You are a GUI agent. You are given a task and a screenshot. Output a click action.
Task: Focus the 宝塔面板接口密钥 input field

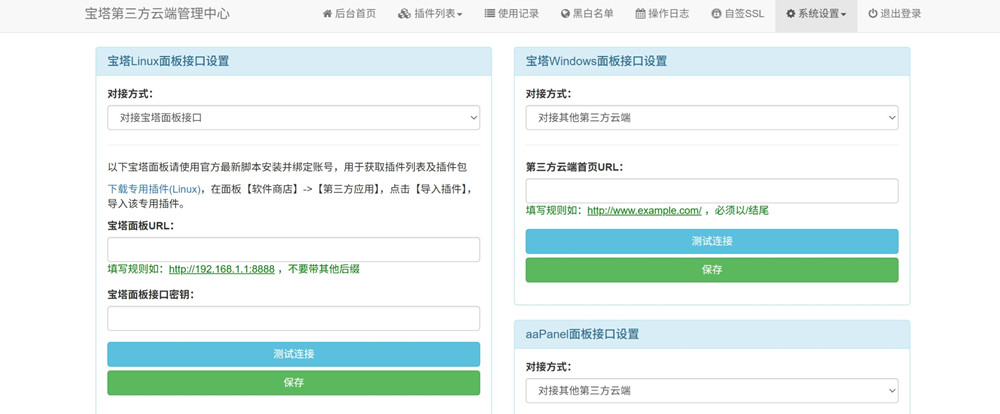coord(293,318)
